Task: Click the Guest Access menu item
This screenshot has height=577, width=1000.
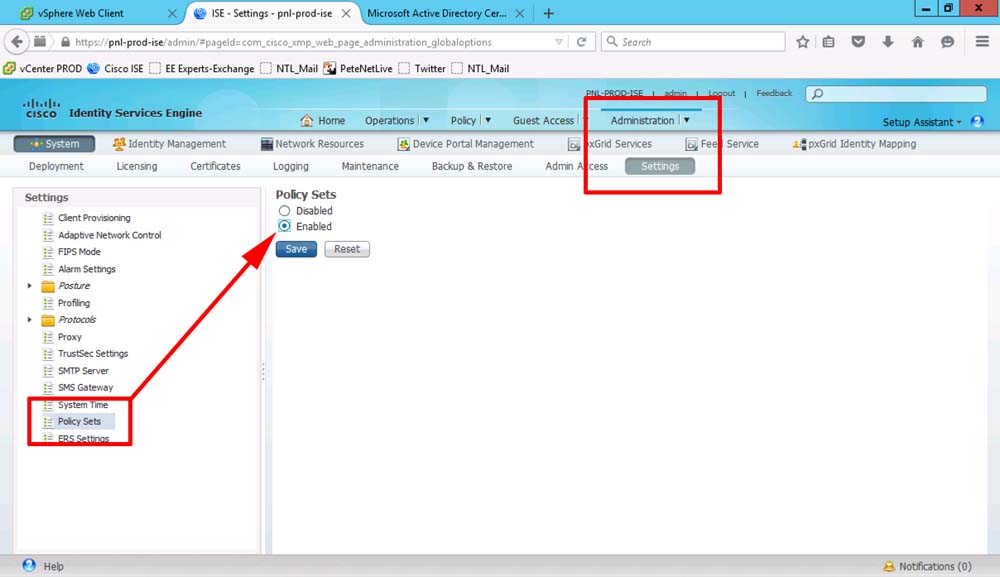Action: [543, 121]
